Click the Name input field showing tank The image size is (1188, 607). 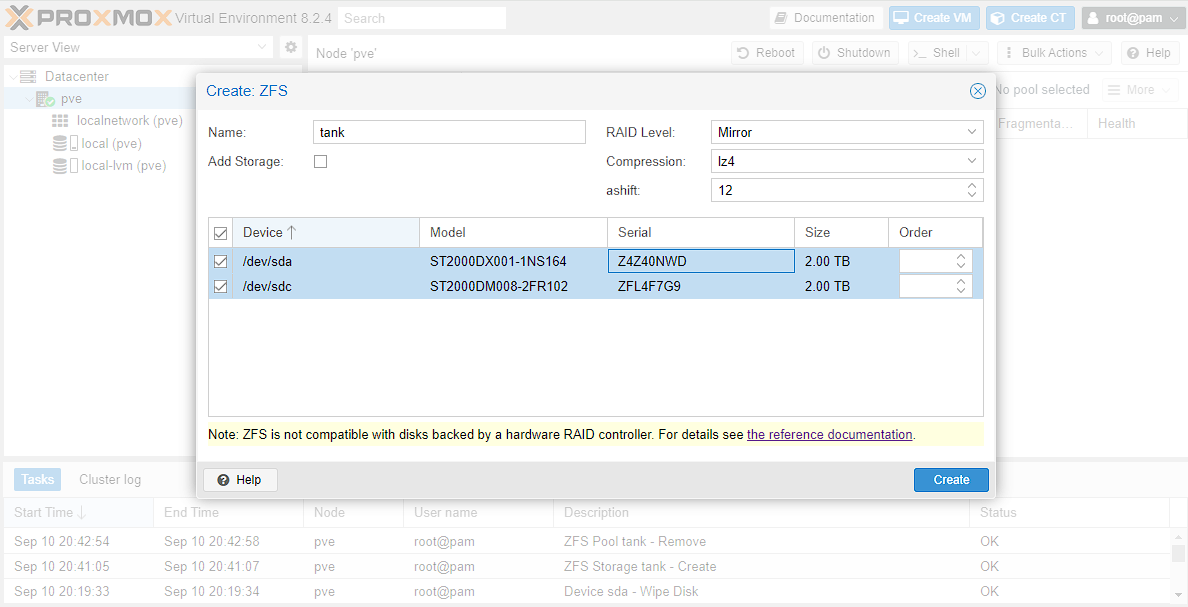tap(448, 131)
